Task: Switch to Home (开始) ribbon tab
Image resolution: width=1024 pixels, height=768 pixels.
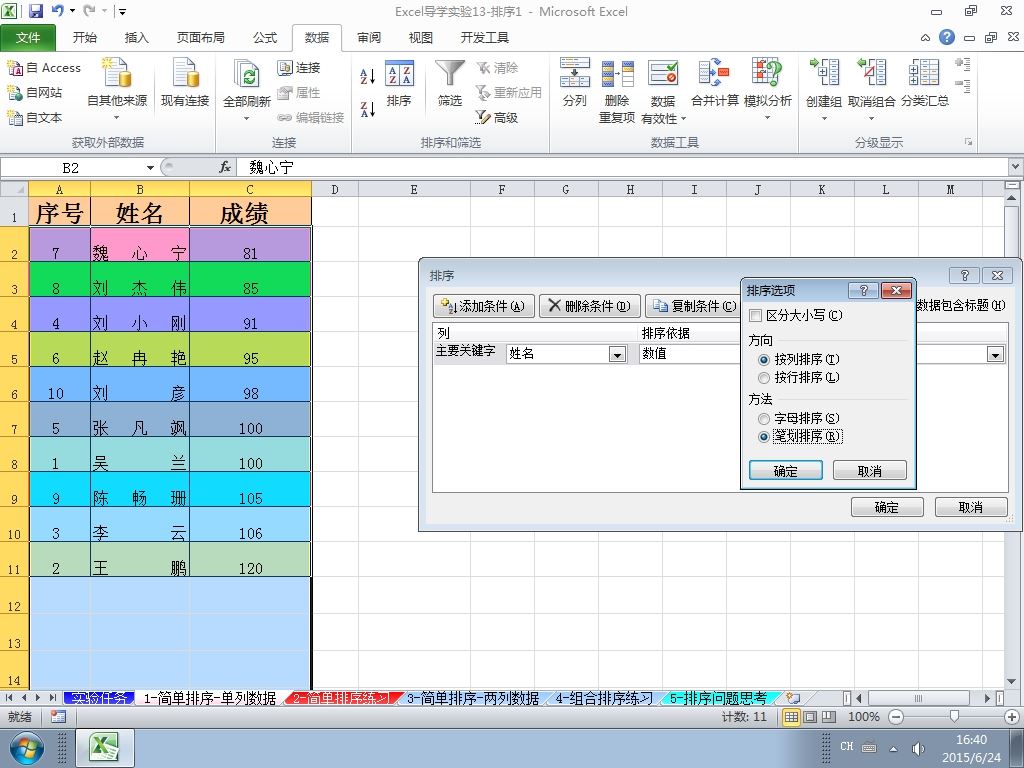Action: click(x=84, y=38)
